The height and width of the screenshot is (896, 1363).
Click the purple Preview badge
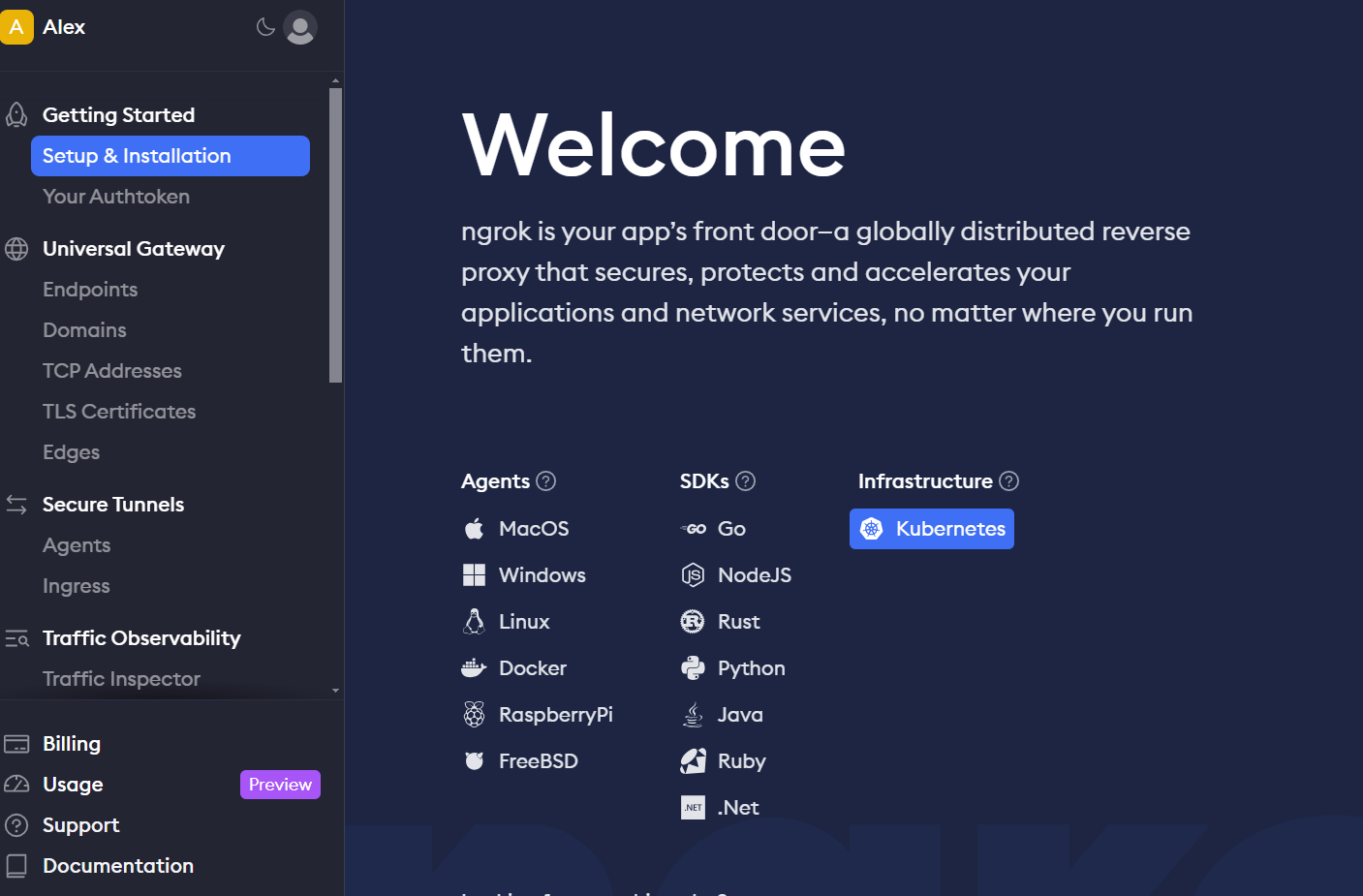point(280,785)
